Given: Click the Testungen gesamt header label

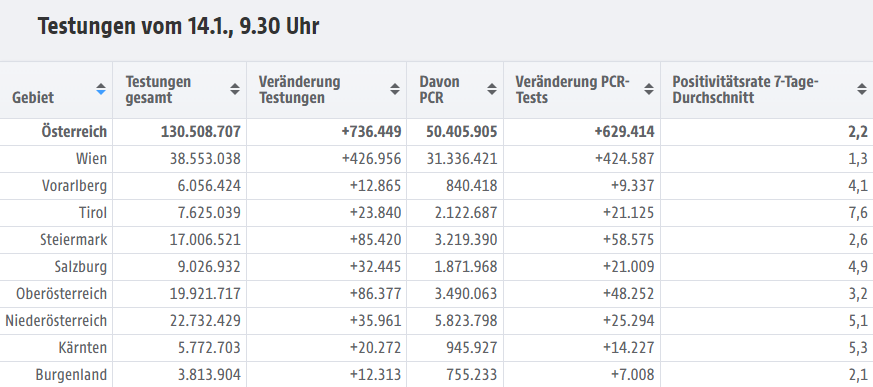Looking at the screenshot, I should (158, 90).
